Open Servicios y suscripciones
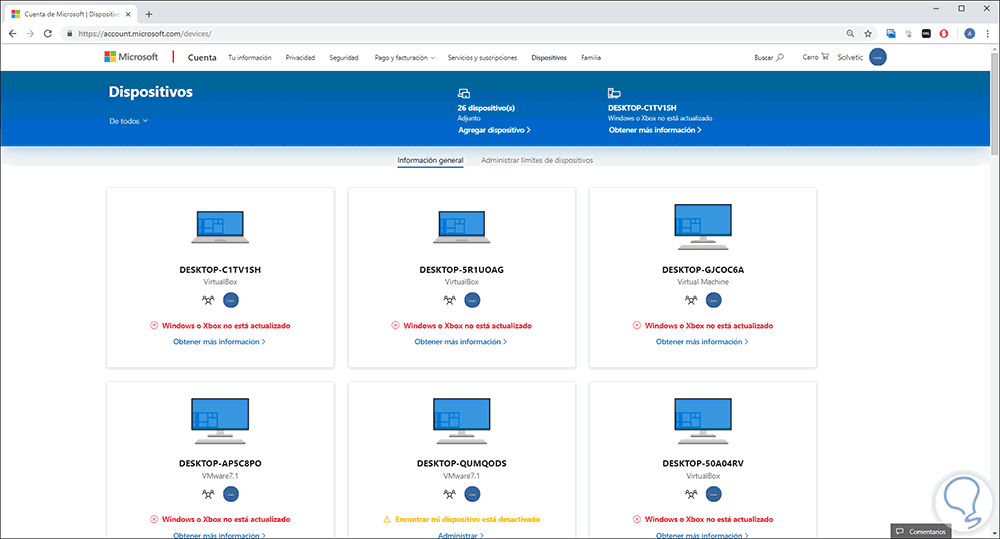The height and width of the screenshot is (539, 1000). [x=482, y=57]
